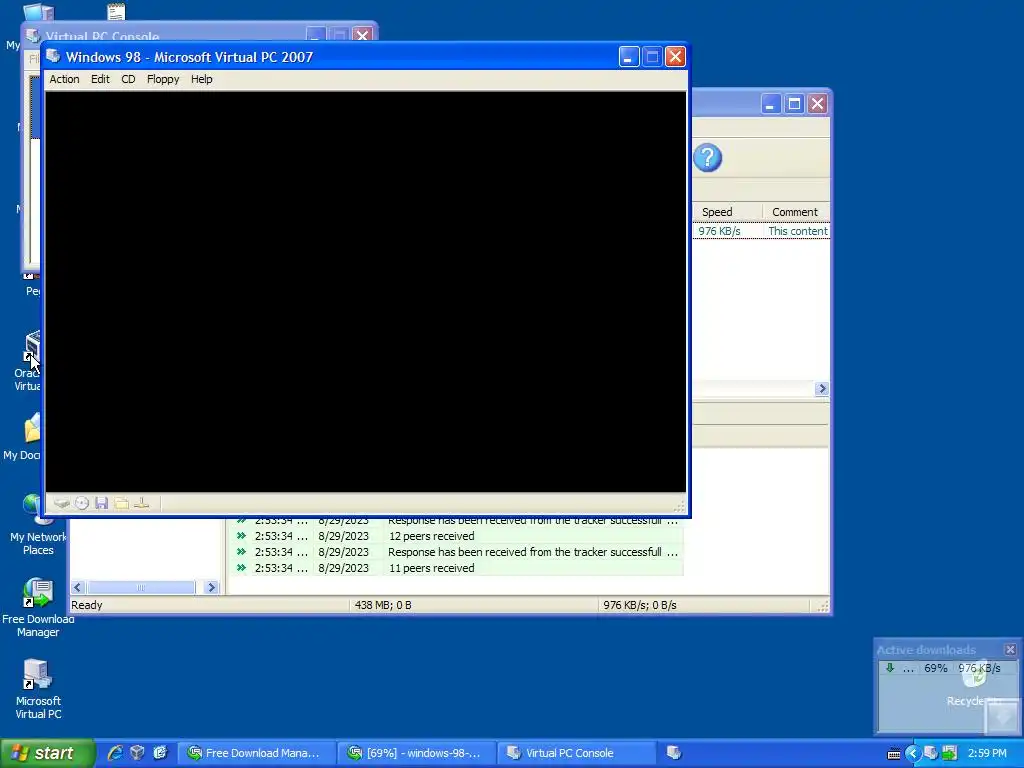Open the Action menu in Virtual PC

point(64,79)
